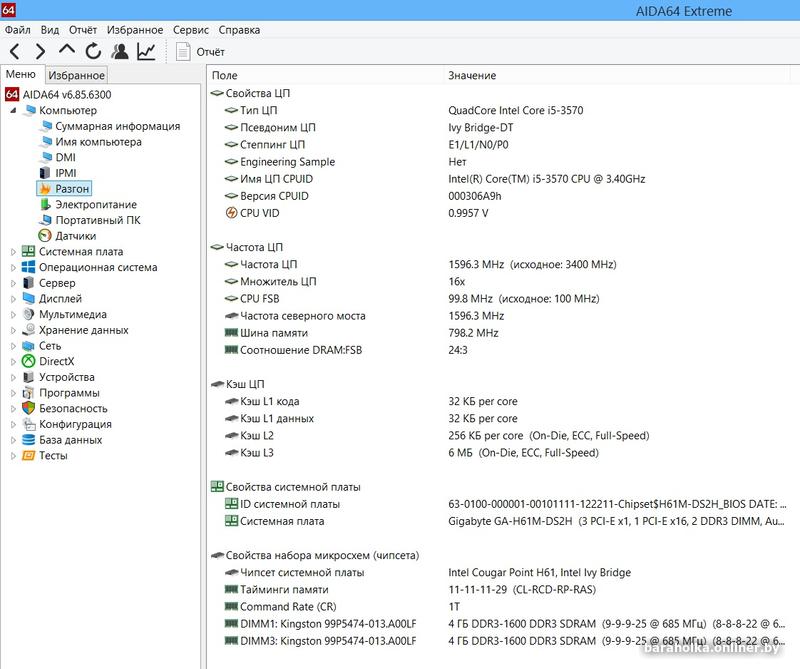Click the Отчёт report document icon
800x669 pixels.
coord(183,52)
